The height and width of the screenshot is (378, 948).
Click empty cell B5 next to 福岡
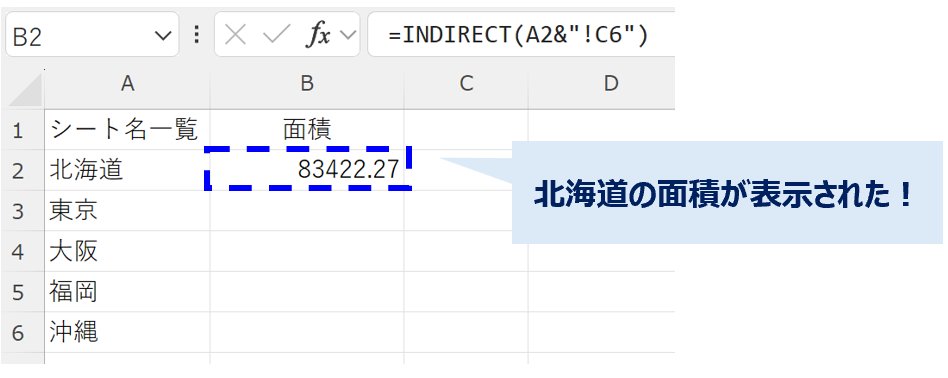307,292
